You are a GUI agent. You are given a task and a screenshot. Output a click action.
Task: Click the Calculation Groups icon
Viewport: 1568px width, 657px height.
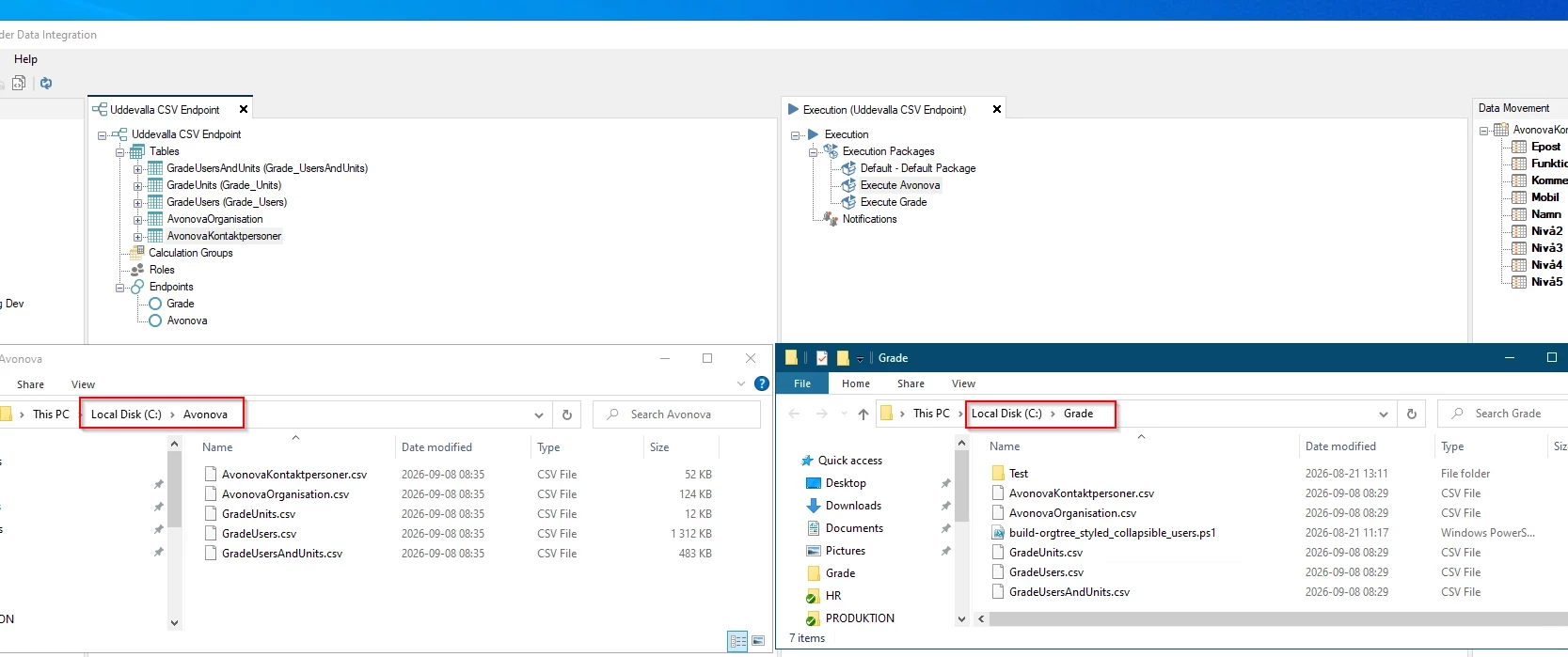point(137,253)
